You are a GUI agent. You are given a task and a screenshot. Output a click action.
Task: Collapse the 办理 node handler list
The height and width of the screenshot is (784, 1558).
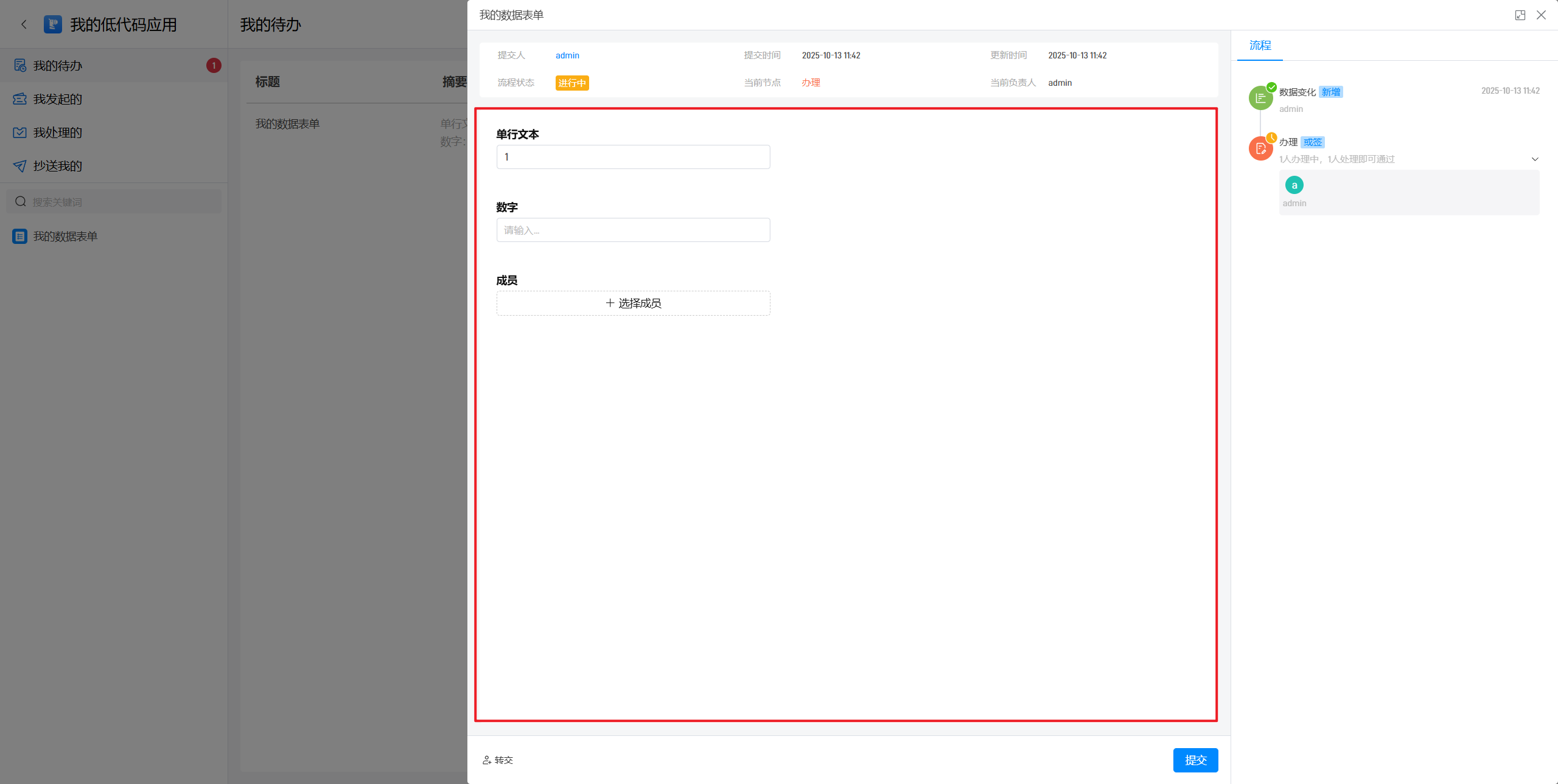pos(1534,159)
